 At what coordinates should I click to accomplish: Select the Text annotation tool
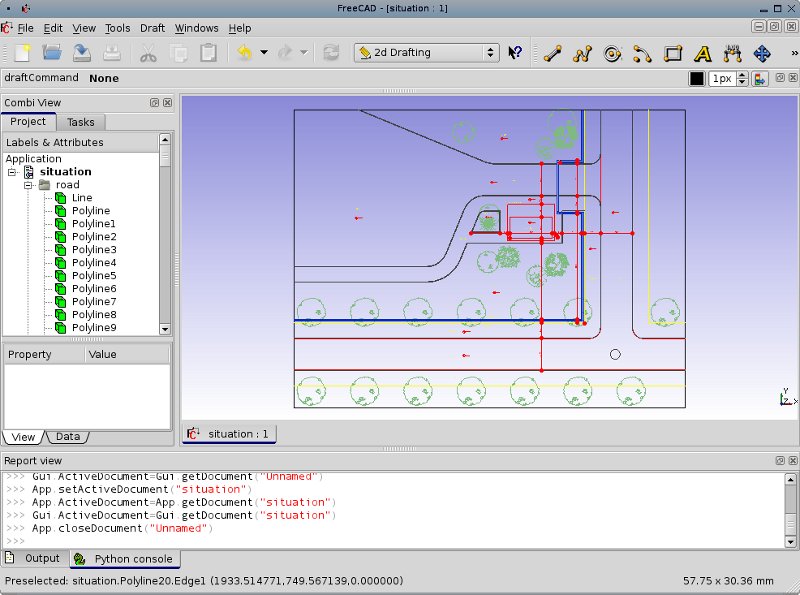[x=701, y=55]
